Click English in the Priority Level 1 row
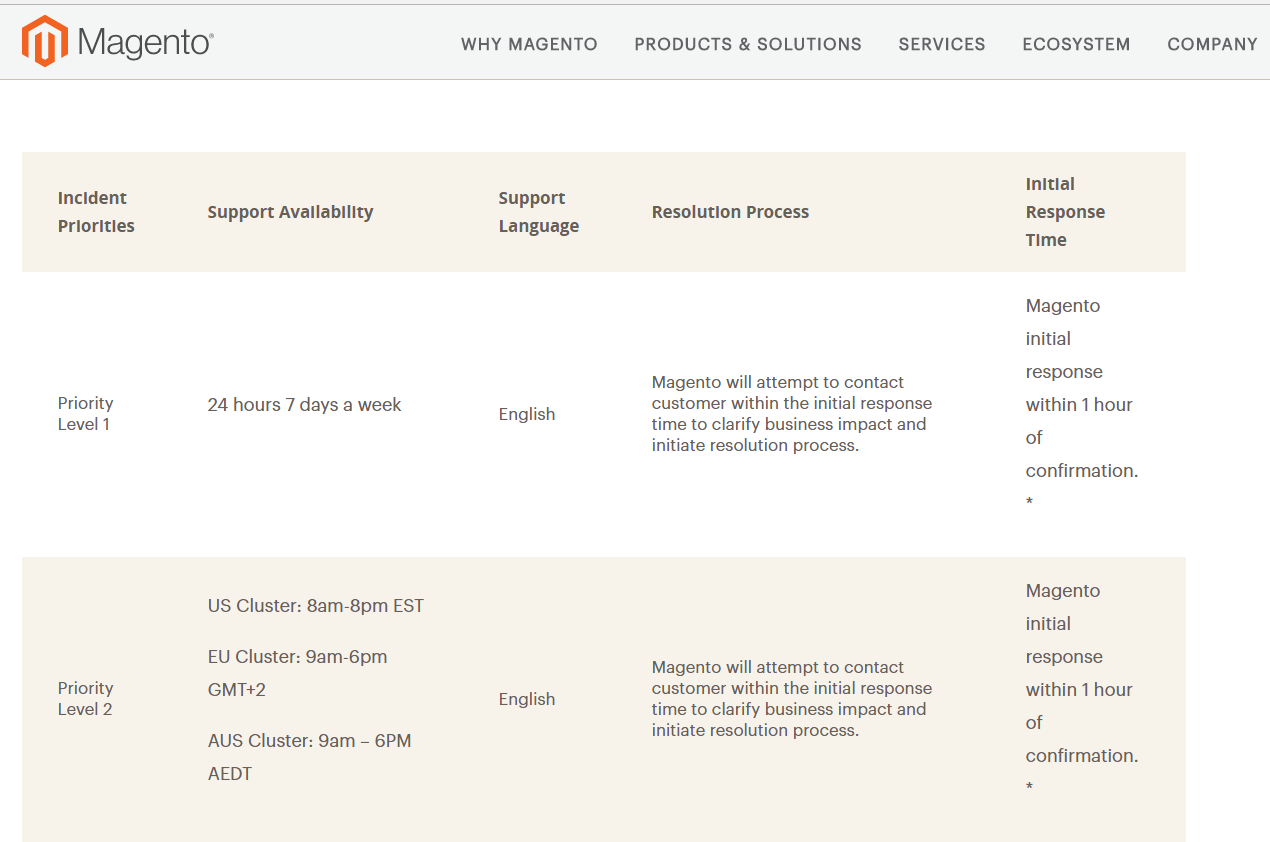Image resolution: width=1270 pixels, height=842 pixels. pyautogui.click(x=527, y=414)
